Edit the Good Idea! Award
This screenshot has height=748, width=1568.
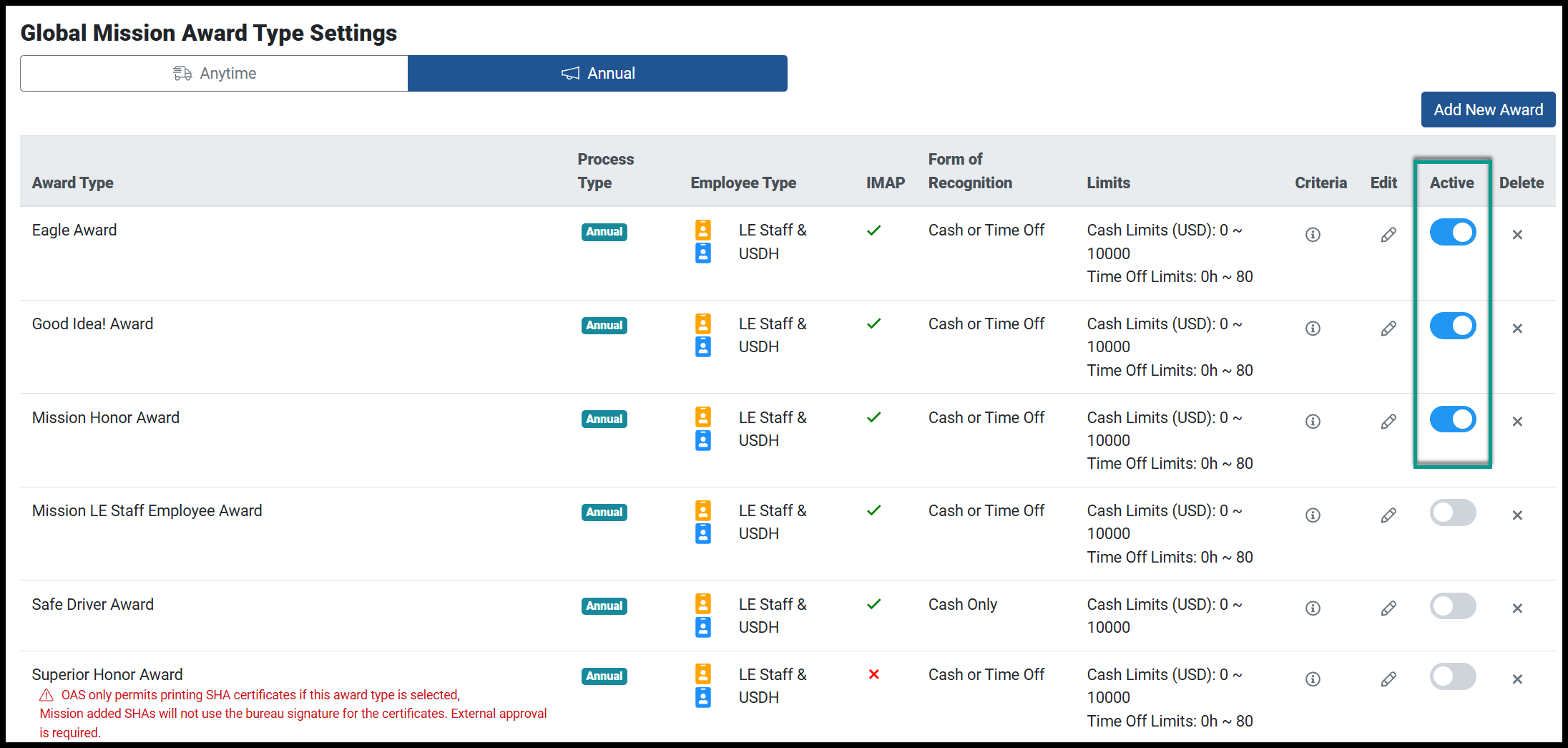[1388, 329]
